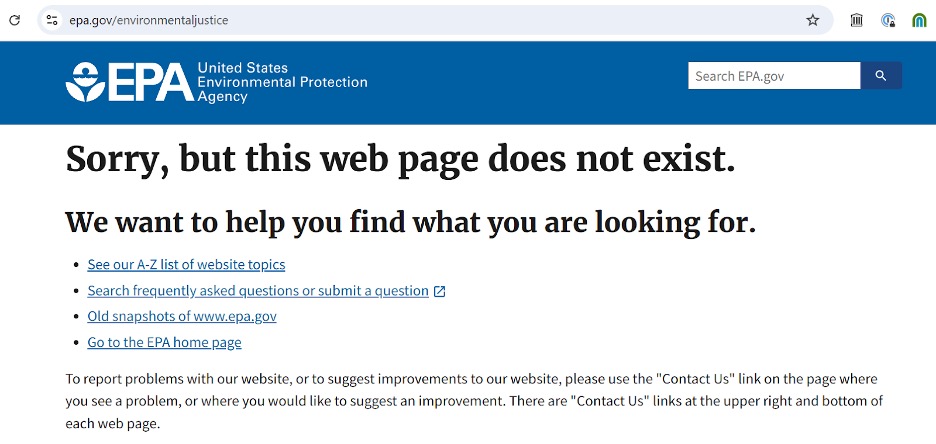Click the EPA flower emblem logo

pos(85,82)
